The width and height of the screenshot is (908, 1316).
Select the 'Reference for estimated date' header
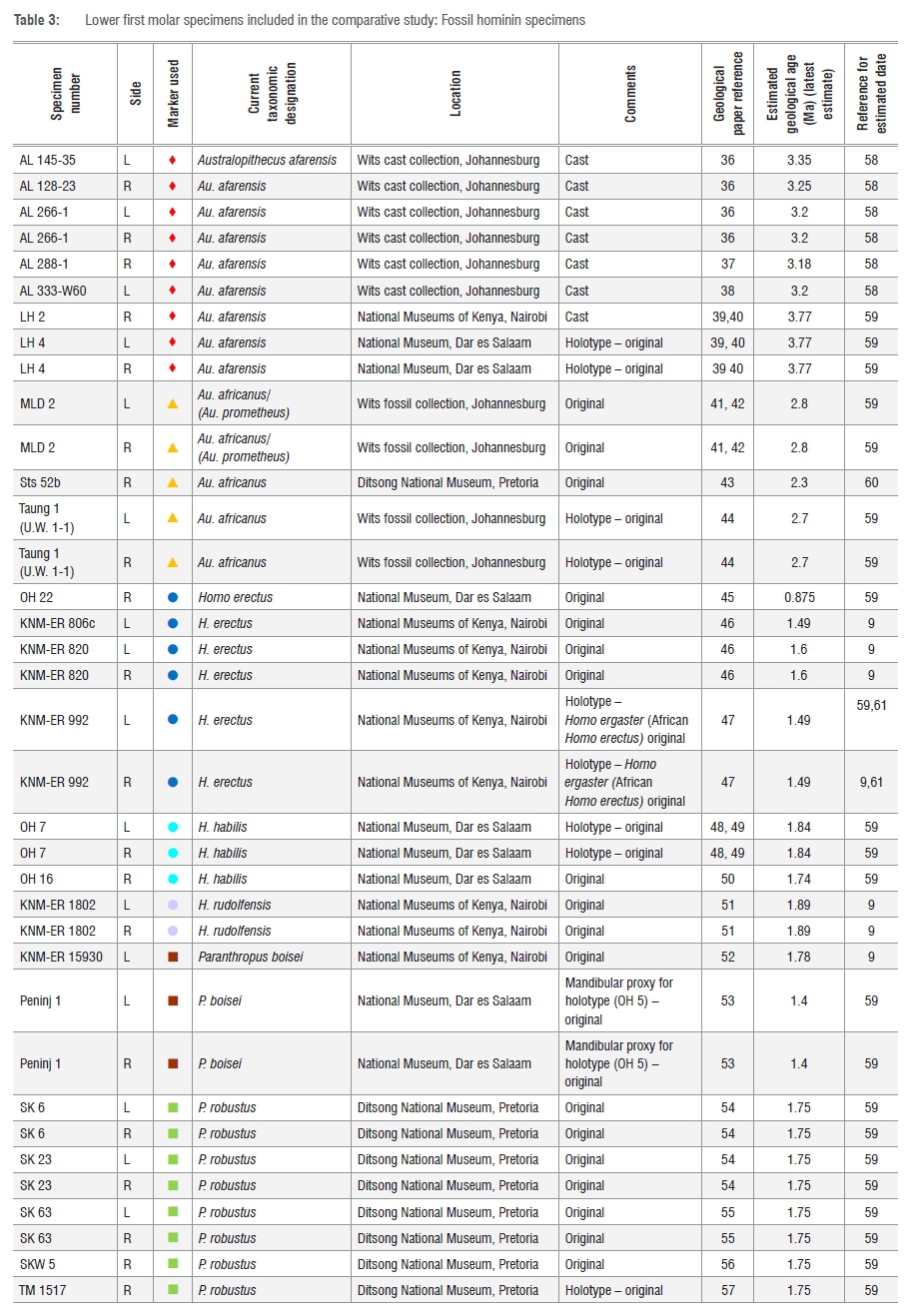point(871,94)
